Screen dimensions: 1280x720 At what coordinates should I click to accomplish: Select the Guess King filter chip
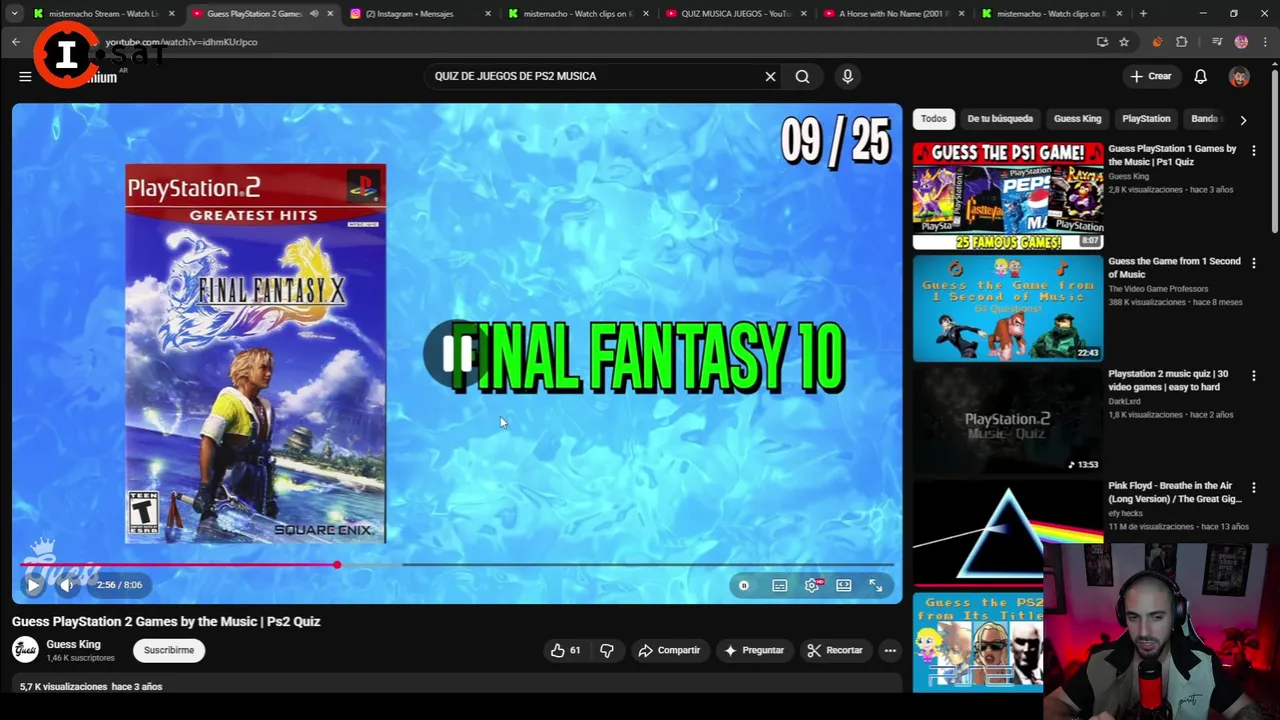coord(1077,118)
